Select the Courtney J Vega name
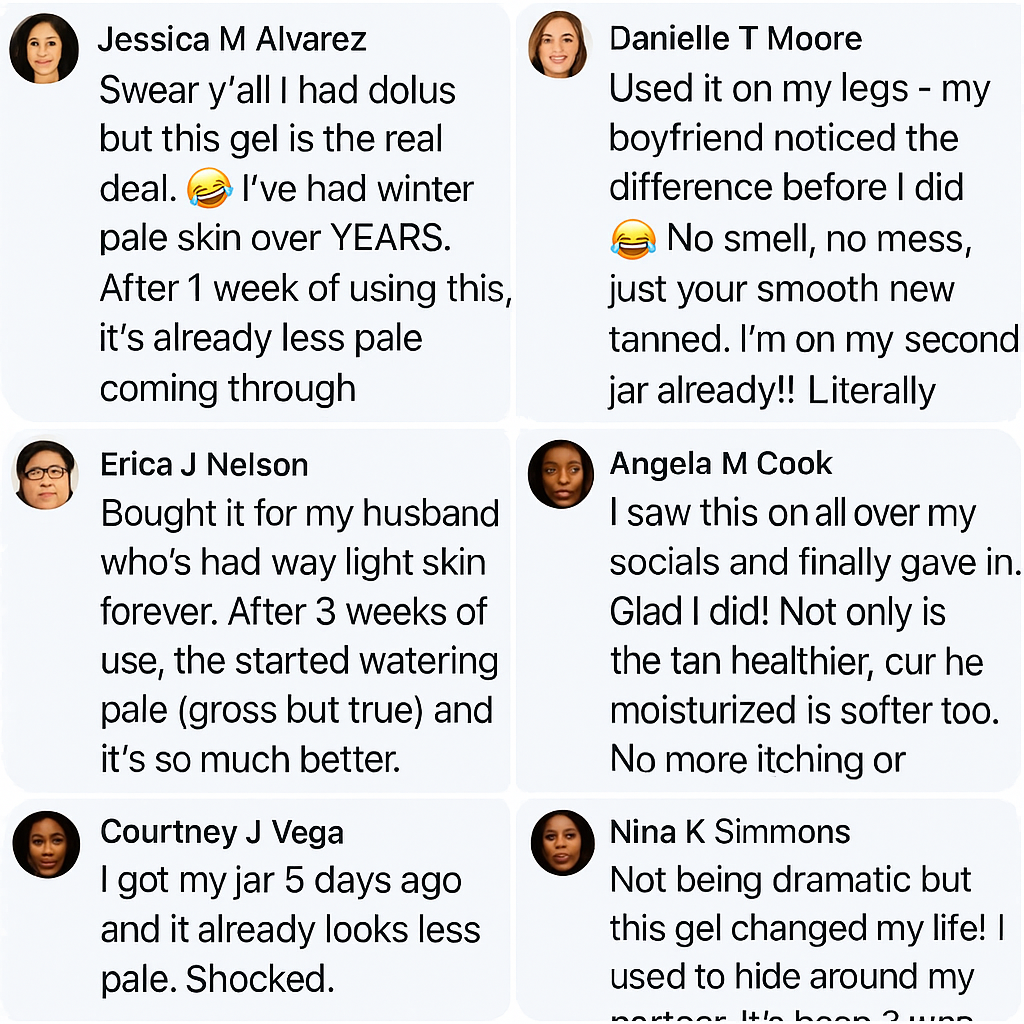1024x1024 pixels. pos(222,833)
